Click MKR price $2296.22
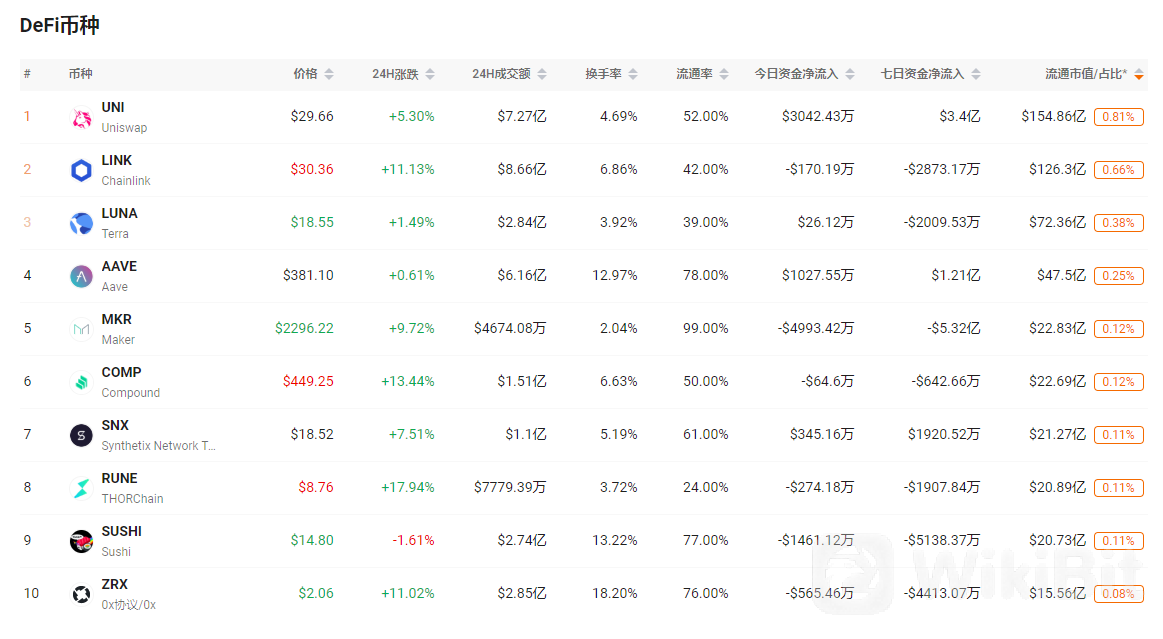Viewport: 1163px width, 639px height. (x=304, y=328)
